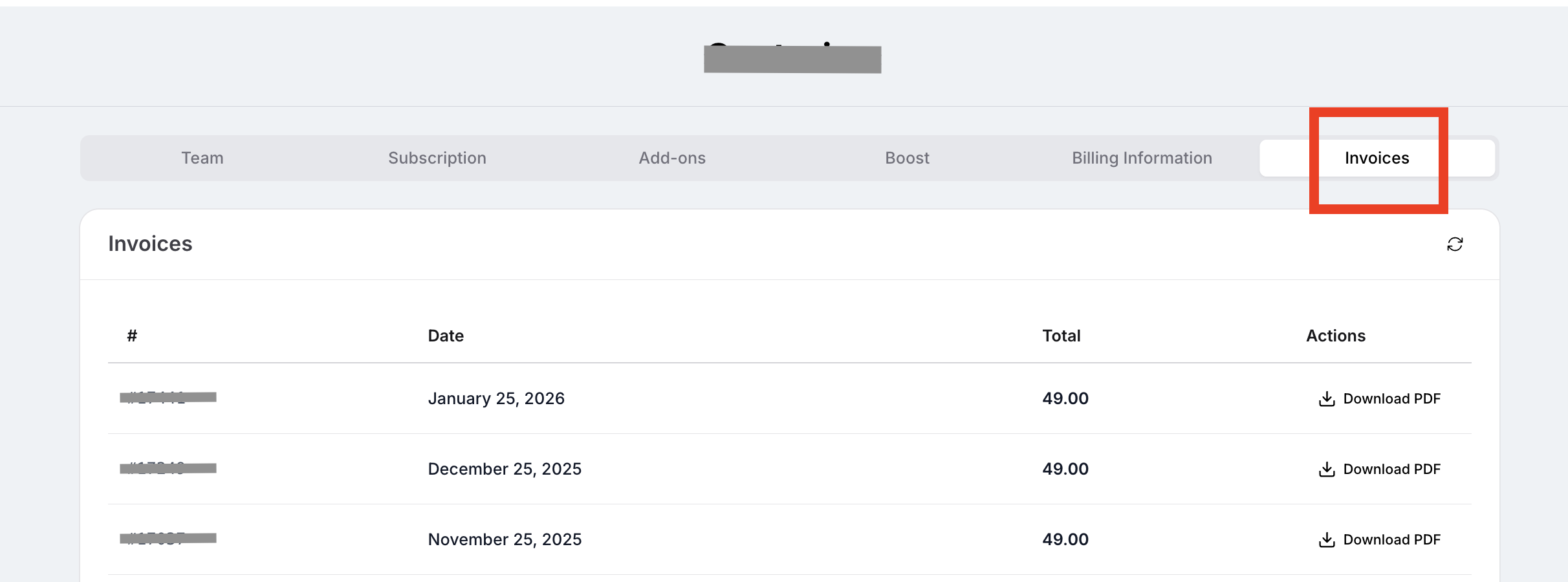
Task: Refresh the invoices list
Action: pos(1455,244)
